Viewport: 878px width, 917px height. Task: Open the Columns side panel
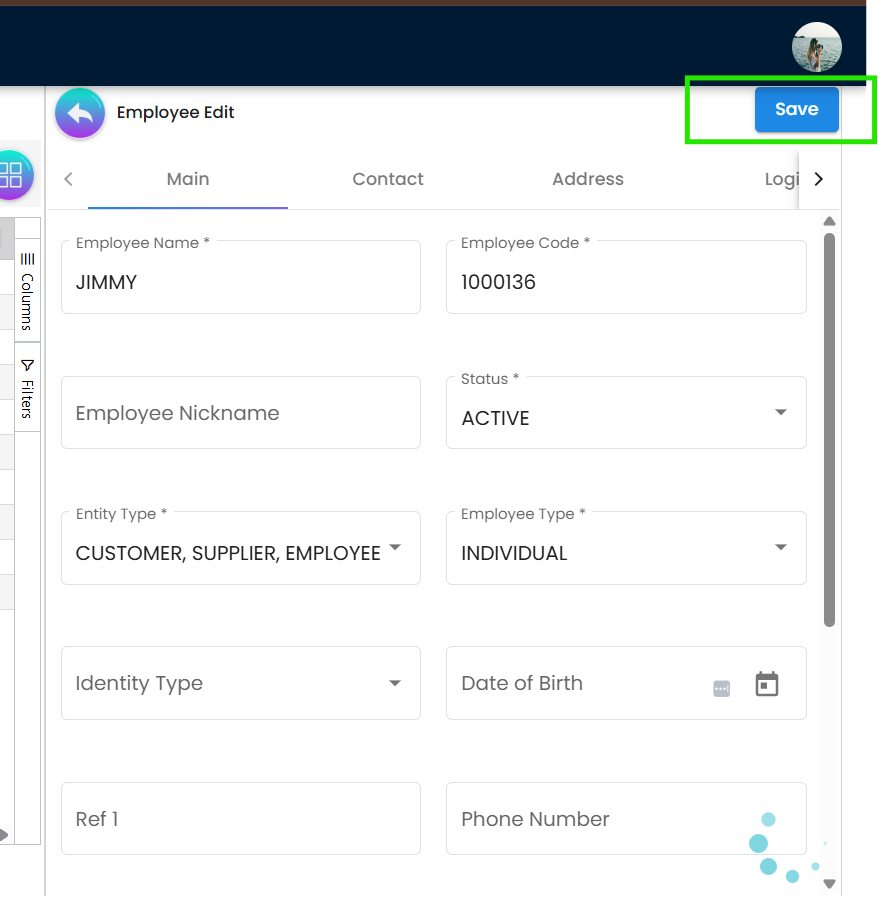pos(27,291)
